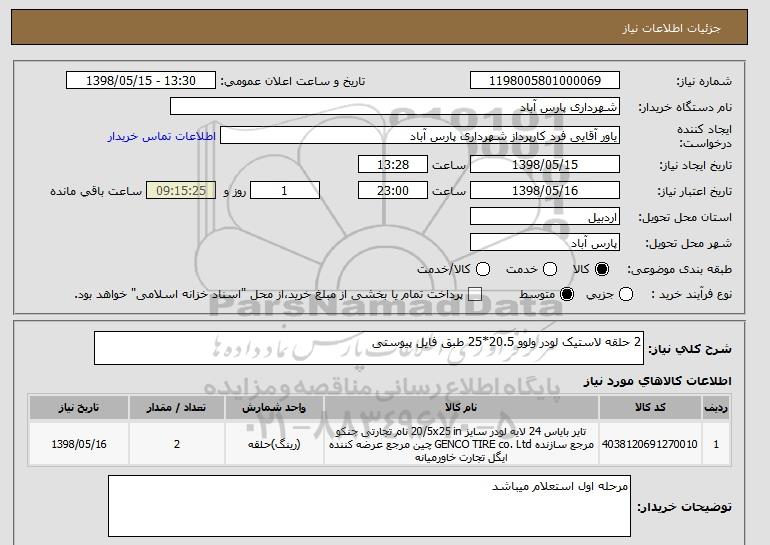Click the remaining time countdown 09:15:25

click(181, 191)
